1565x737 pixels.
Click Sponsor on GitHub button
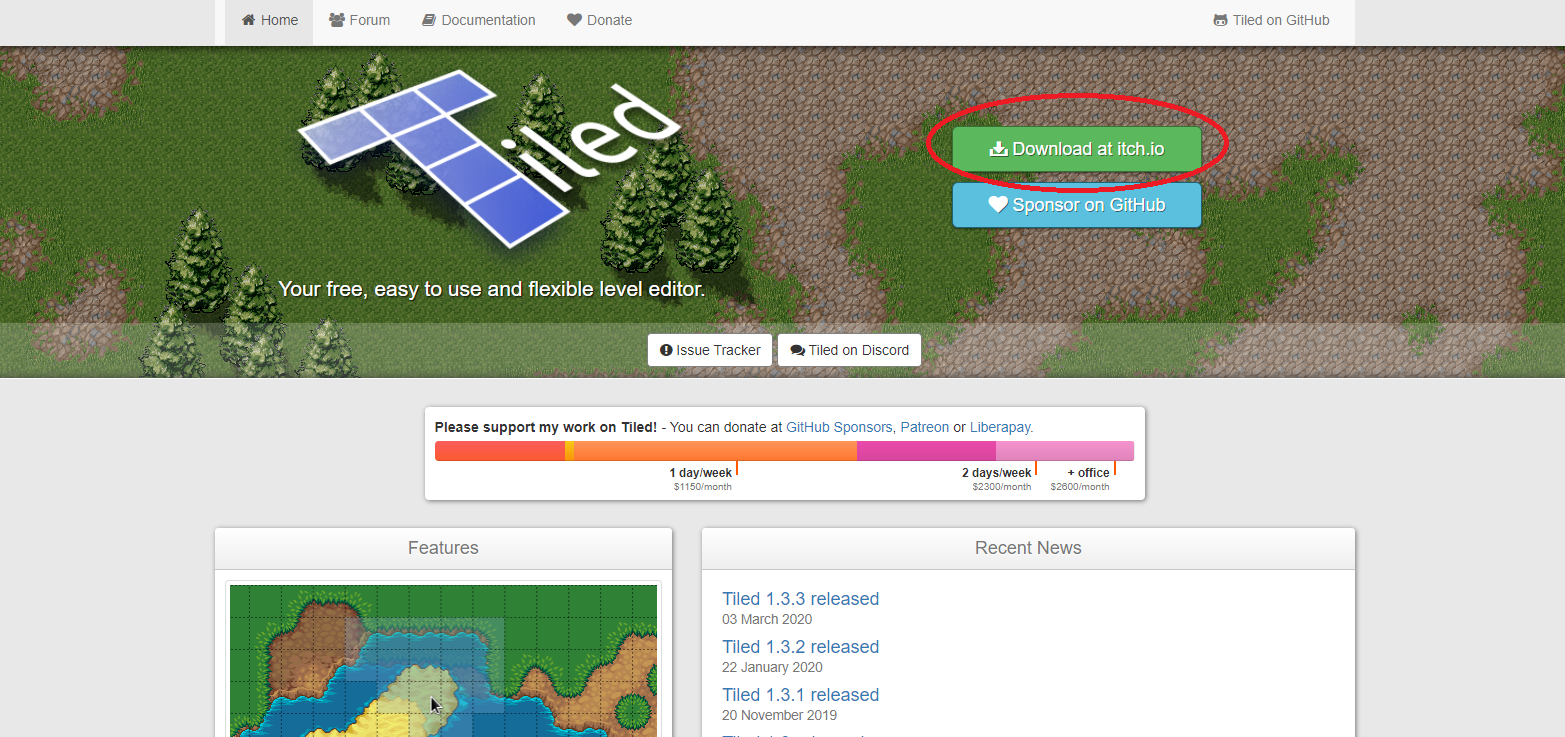(x=1076, y=205)
